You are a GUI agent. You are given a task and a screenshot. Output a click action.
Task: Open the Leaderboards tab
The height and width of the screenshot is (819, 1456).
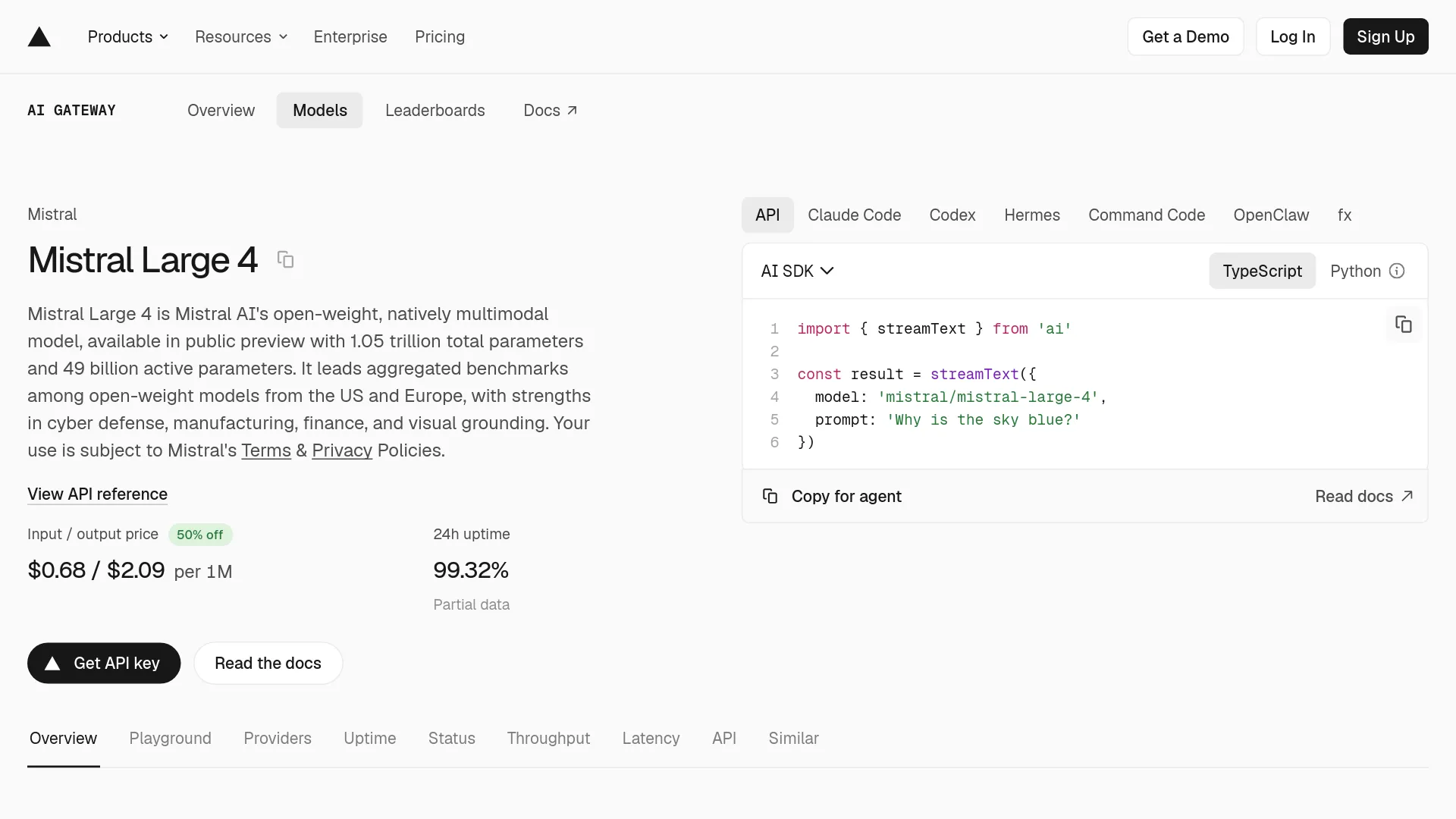click(x=435, y=110)
